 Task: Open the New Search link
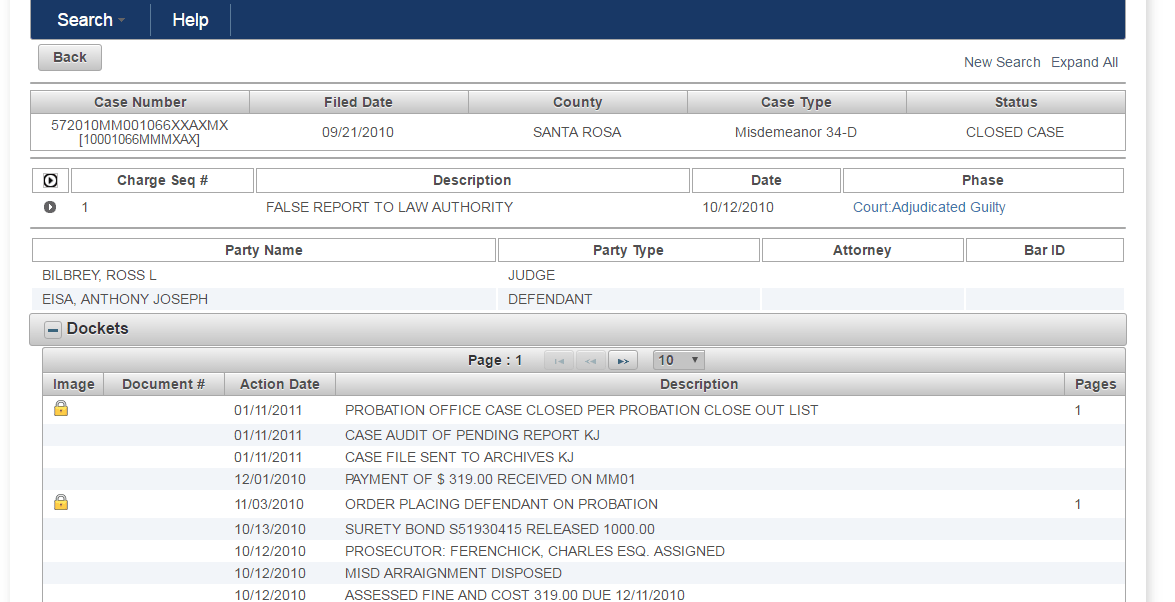(x=1002, y=62)
